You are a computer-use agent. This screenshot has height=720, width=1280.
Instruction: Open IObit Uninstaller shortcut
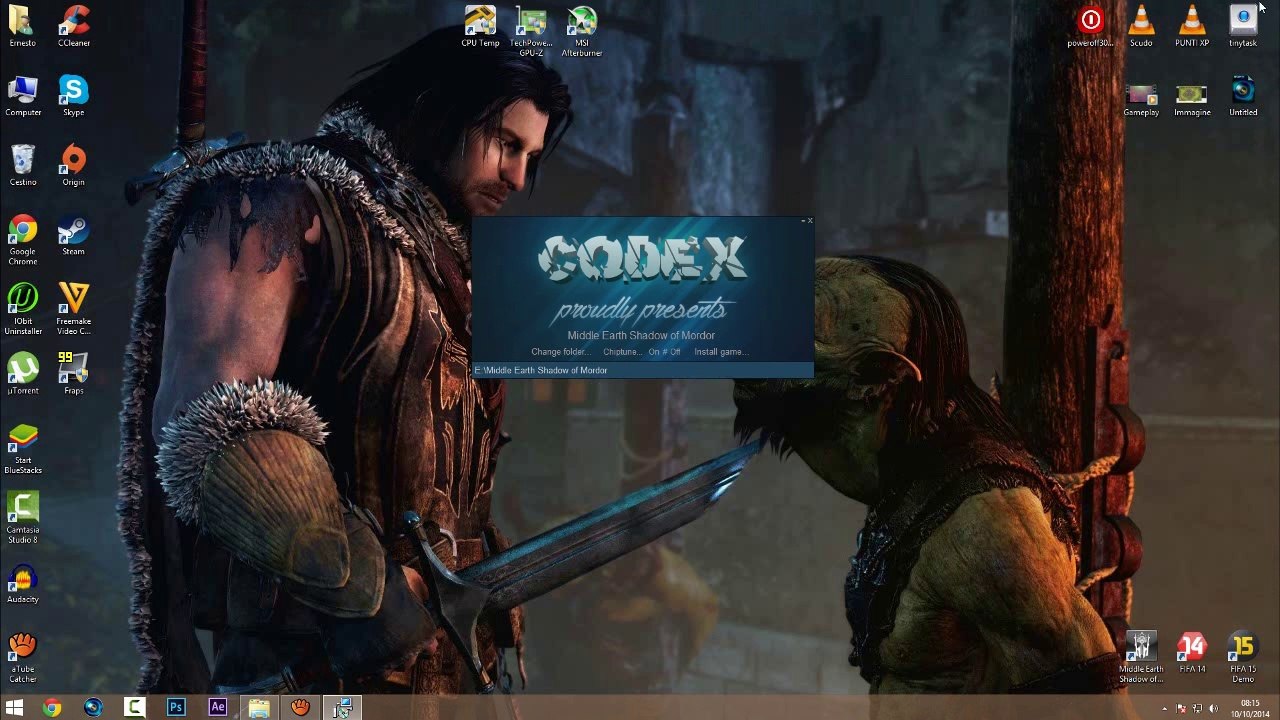23,309
